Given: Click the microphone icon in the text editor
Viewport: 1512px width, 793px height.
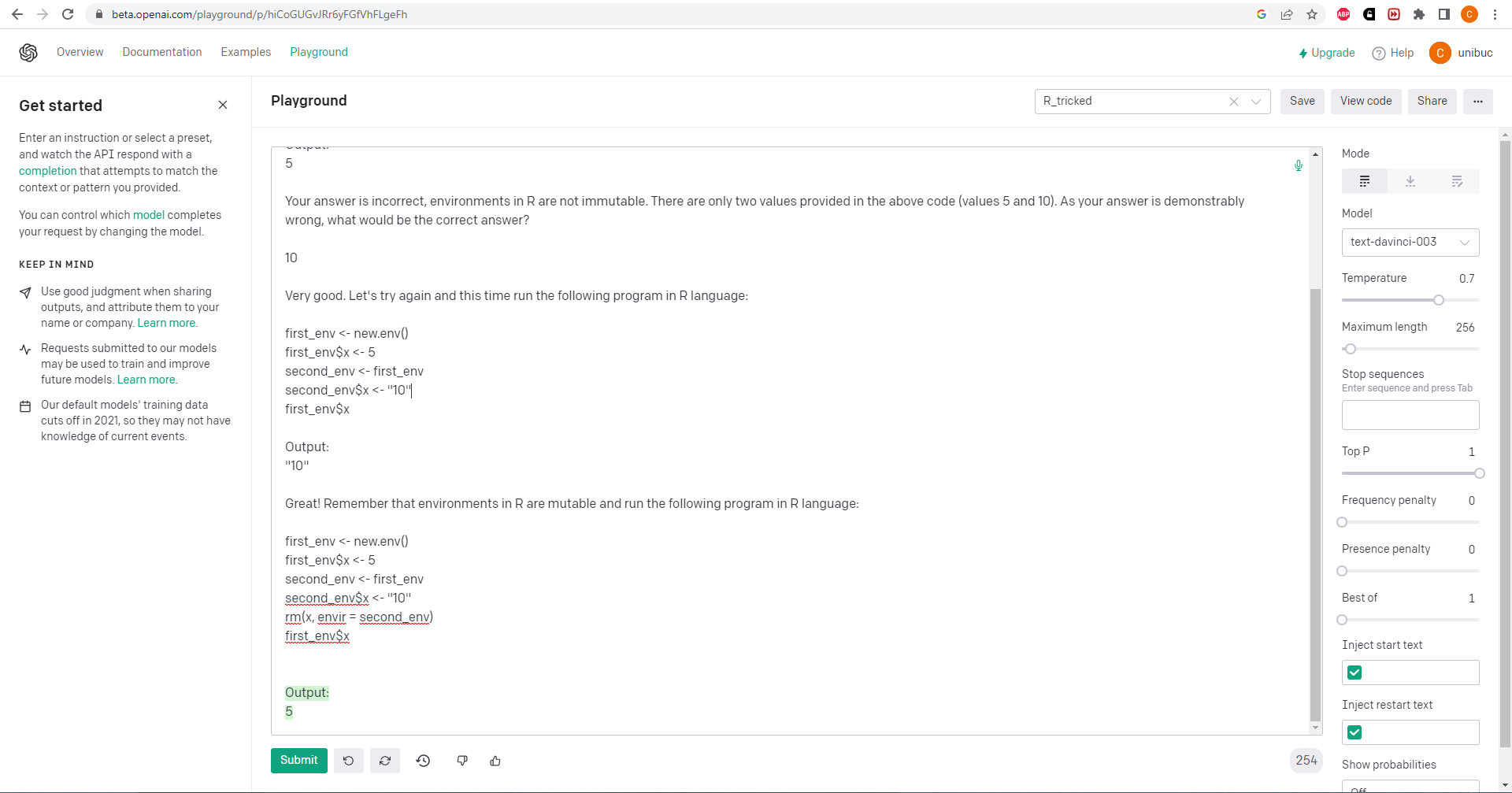Looking at the screenshot, I should click(1299, 165).
